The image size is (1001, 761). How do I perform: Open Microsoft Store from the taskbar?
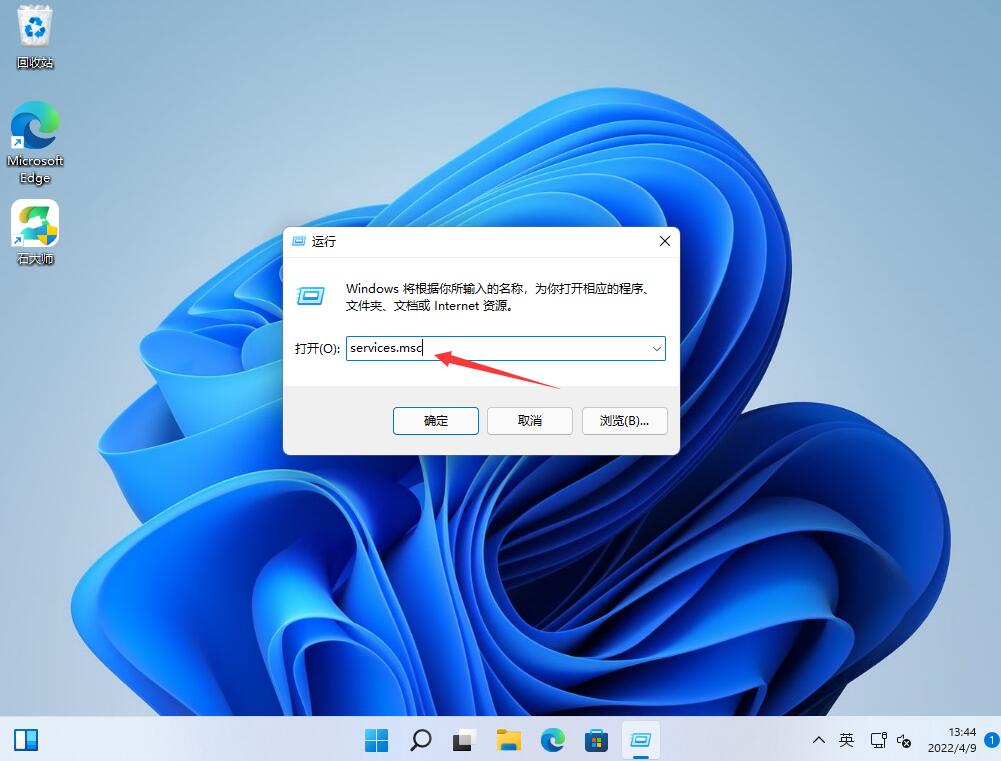click(596, 740)
